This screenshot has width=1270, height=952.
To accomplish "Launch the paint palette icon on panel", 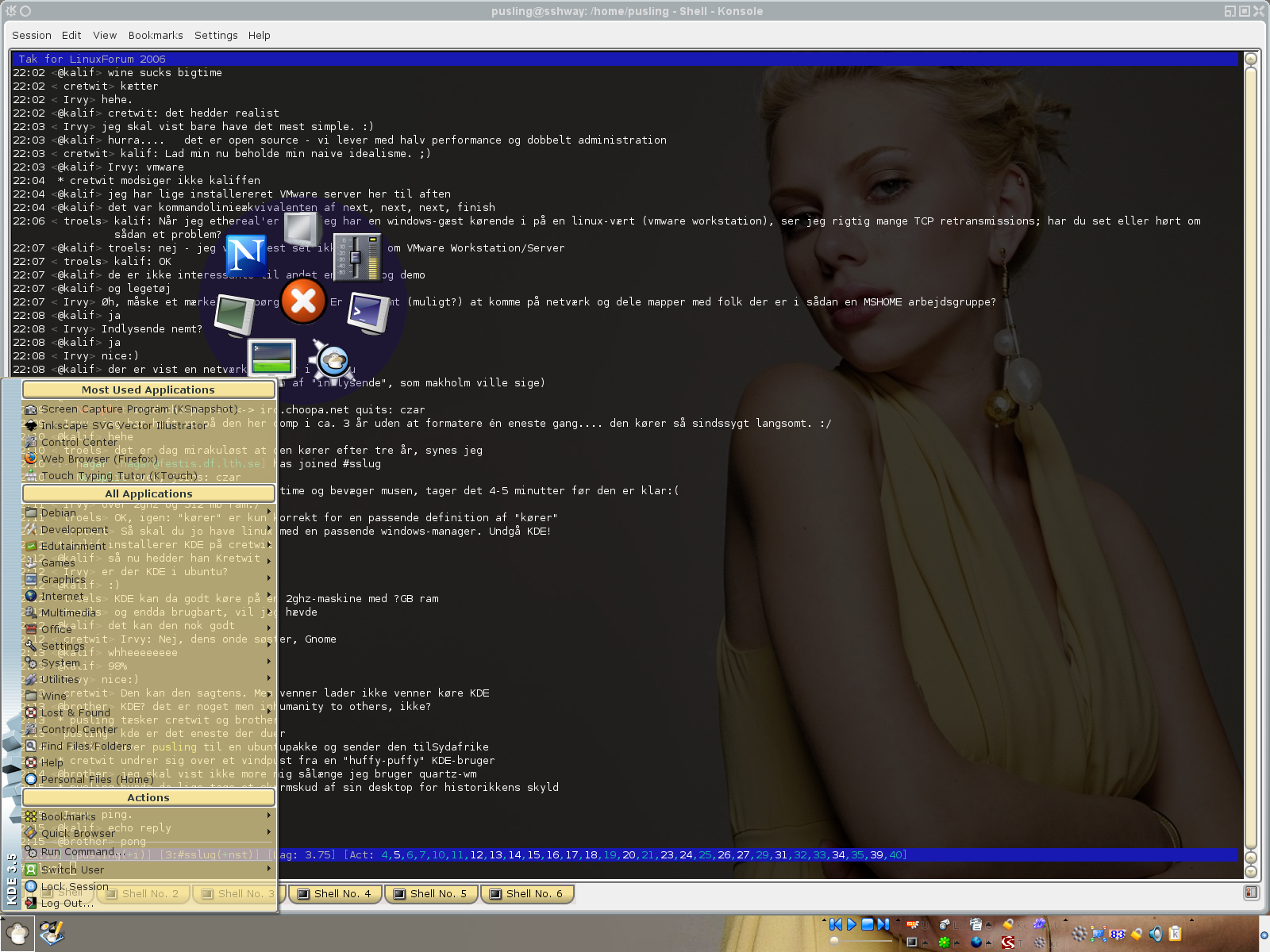I will 52,933.
